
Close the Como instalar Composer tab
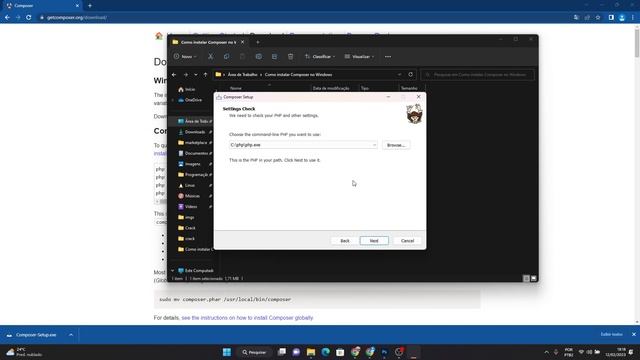click(x=242, y=42)
